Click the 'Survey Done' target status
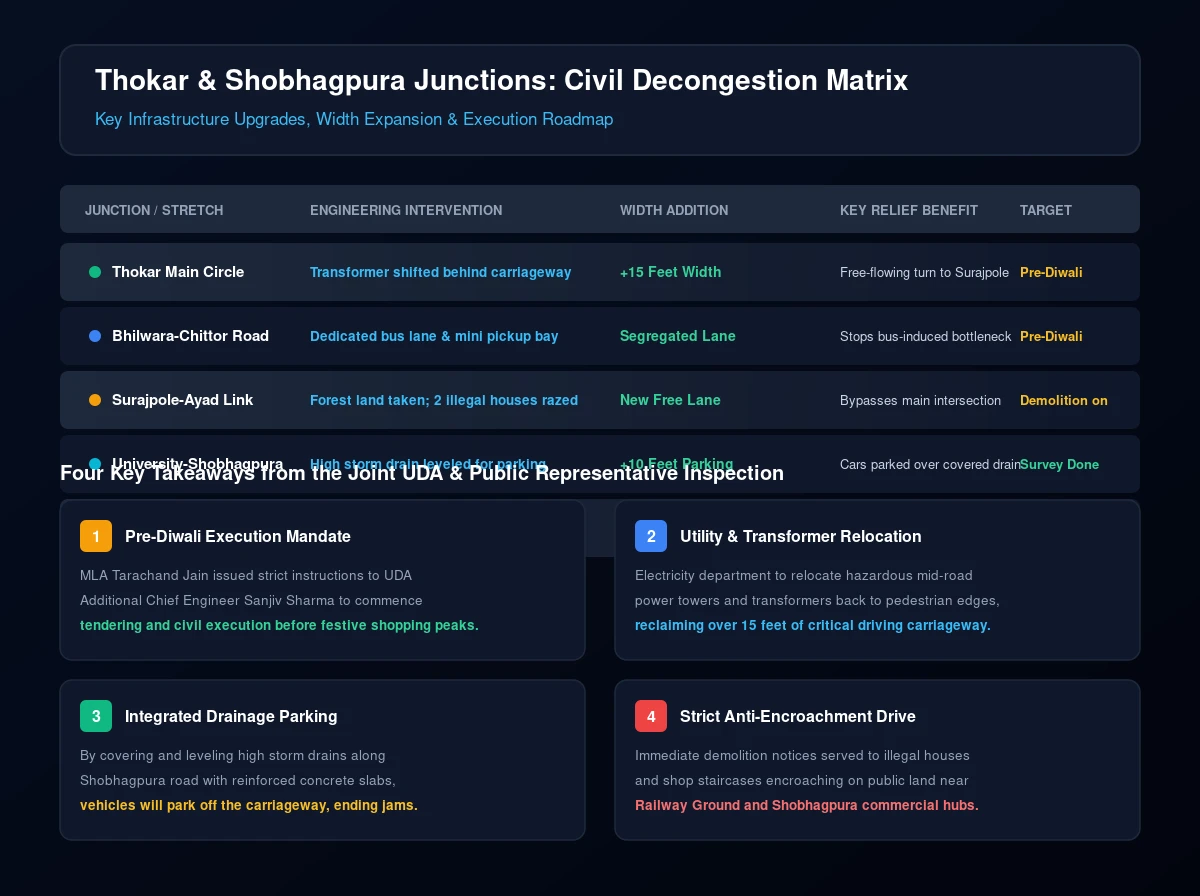 pyautogui.click(x=1059, y=464)
